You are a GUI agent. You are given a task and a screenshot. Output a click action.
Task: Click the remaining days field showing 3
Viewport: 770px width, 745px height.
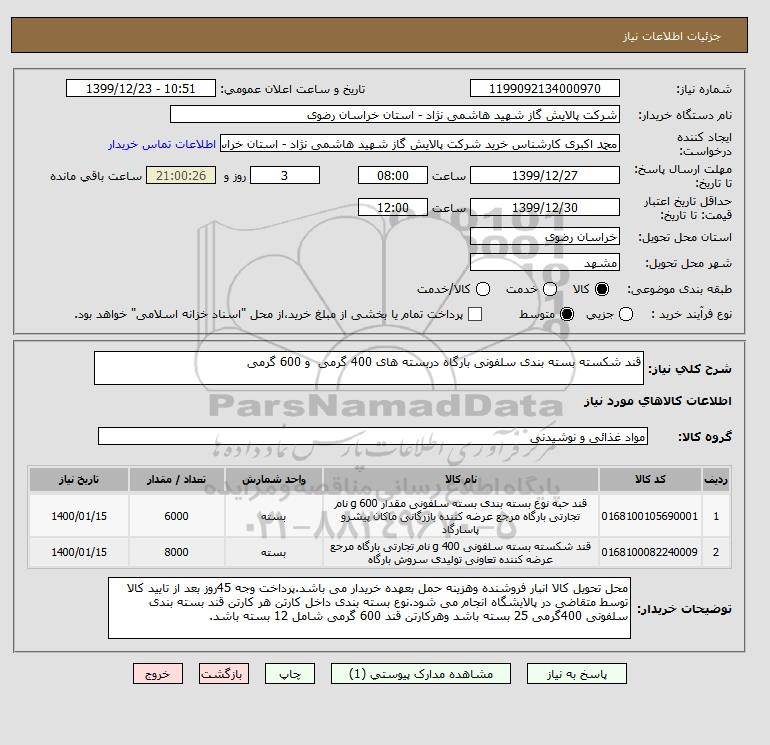[x=285, y=175]
